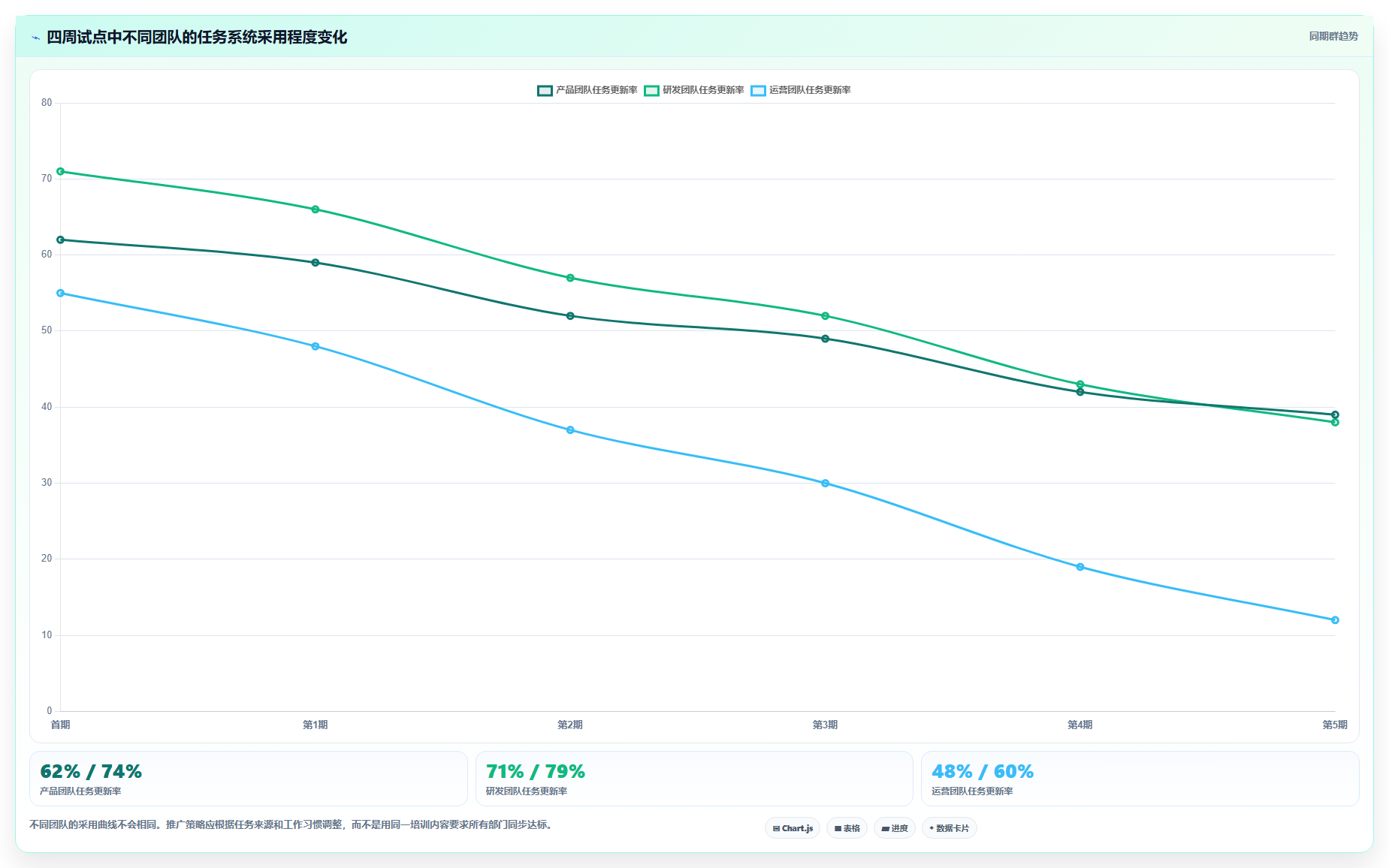Click the 70 y-axis tick label
Viewport: 1389px width, 868px height.
[x=47, y=179]
